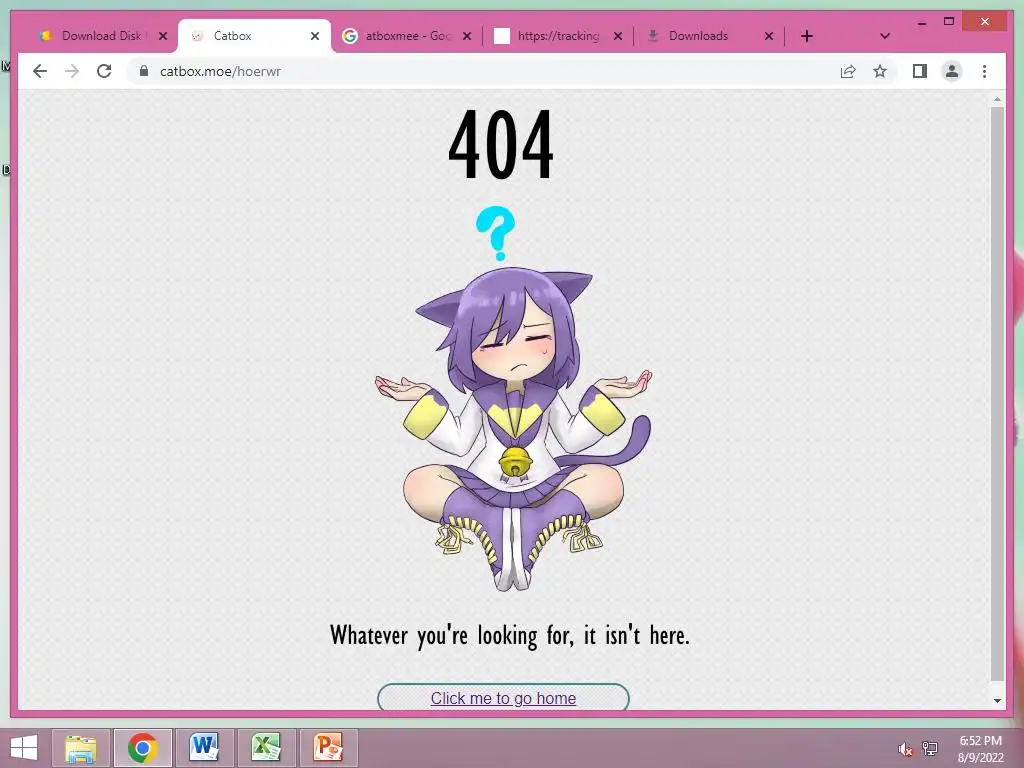
Task: Minimize the Chrome window
Action: [921, 22]
